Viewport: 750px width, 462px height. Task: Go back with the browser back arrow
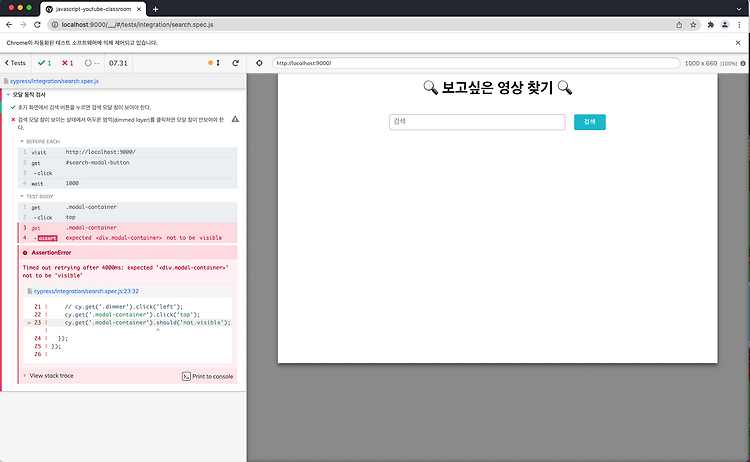pyautogui.click(x=9, y=24)
